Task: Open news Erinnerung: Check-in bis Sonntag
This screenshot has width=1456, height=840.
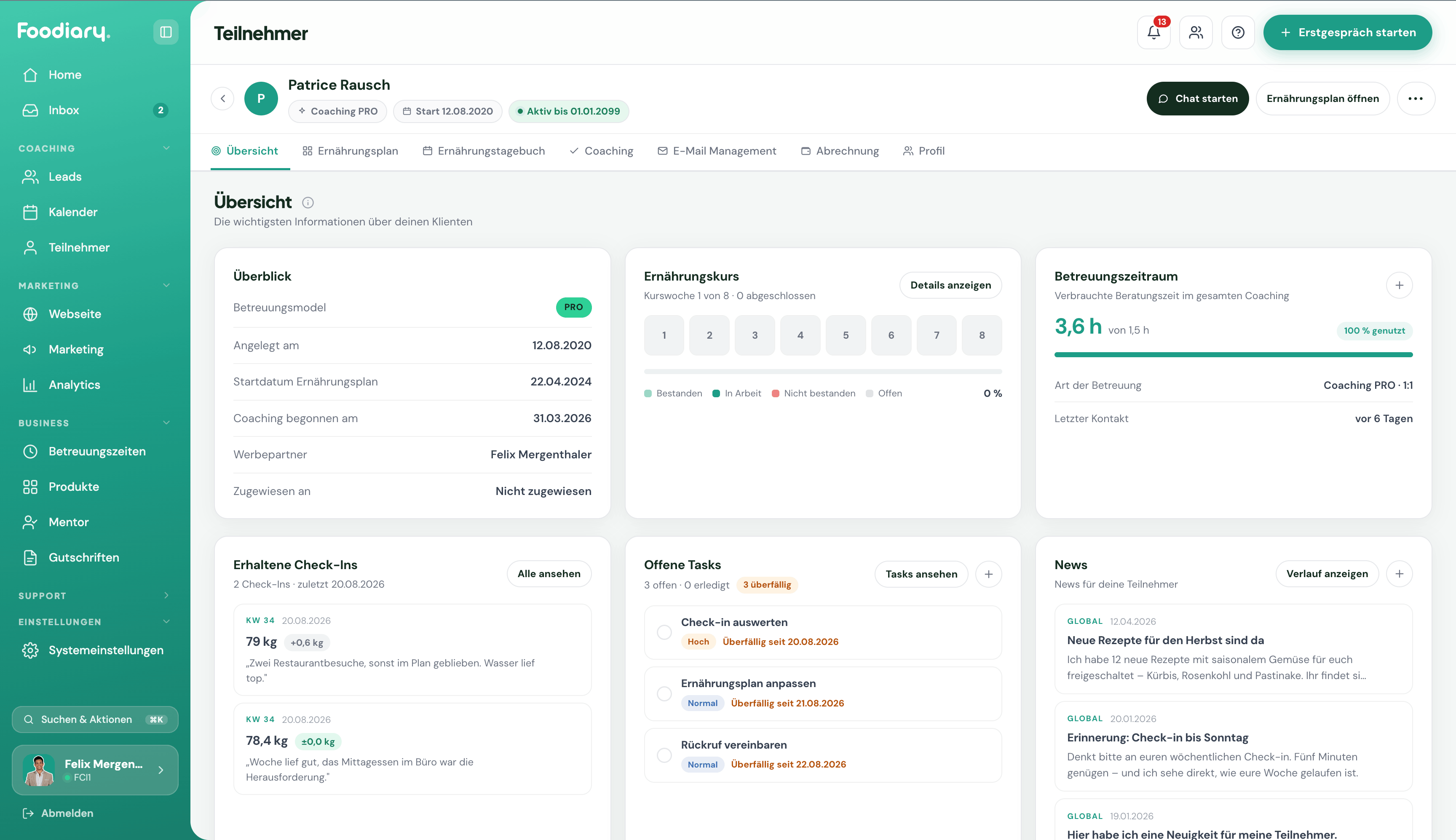Action: pos(1233,746)
